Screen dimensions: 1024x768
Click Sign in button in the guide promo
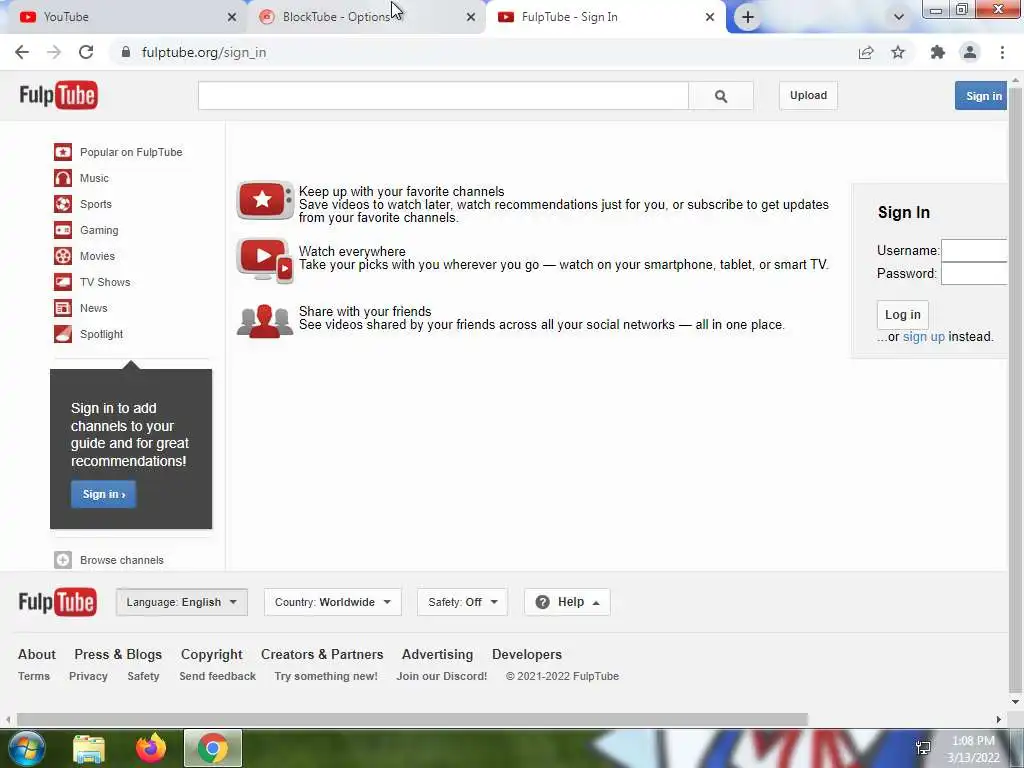(104, 494)
